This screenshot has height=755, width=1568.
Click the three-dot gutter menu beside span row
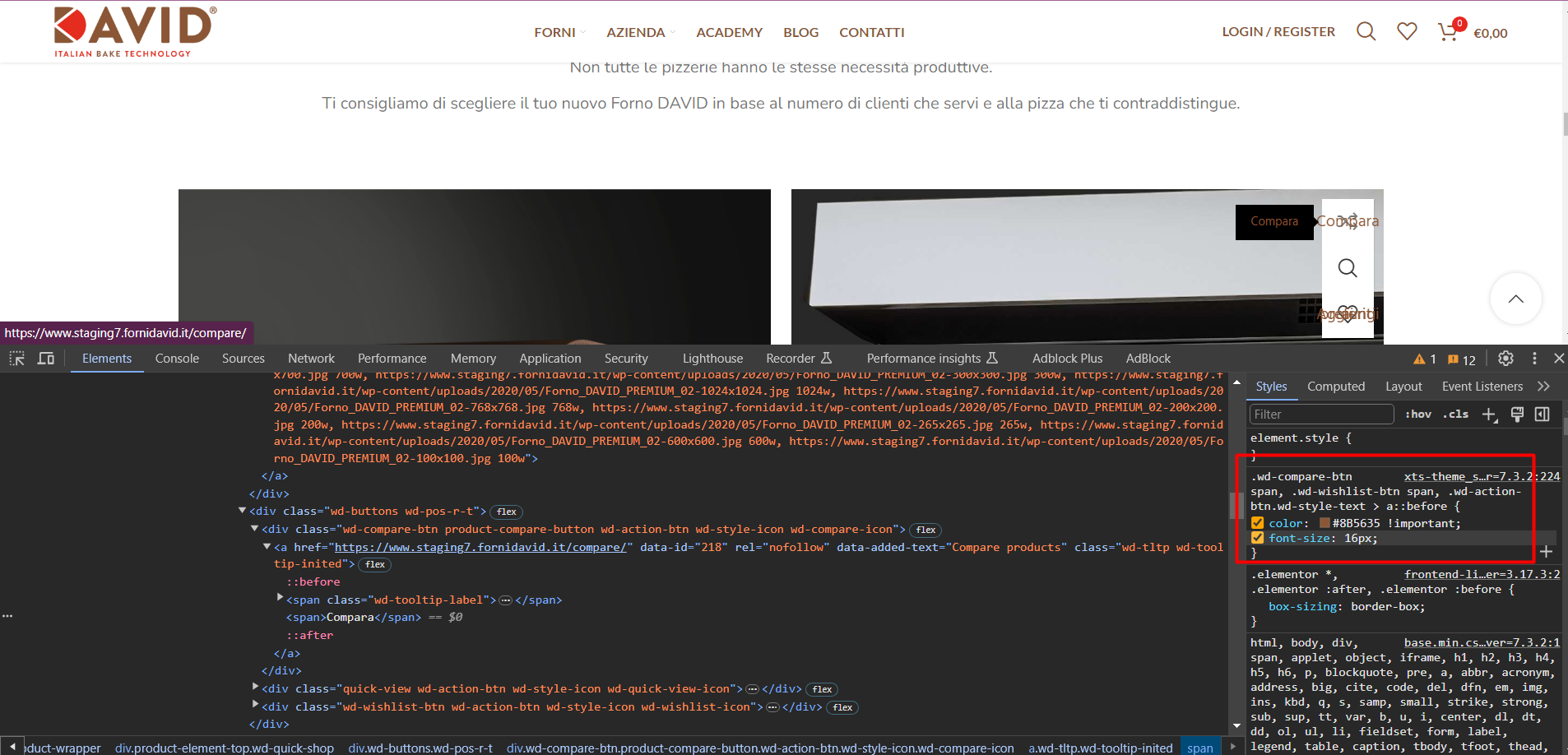click(7, 616)
